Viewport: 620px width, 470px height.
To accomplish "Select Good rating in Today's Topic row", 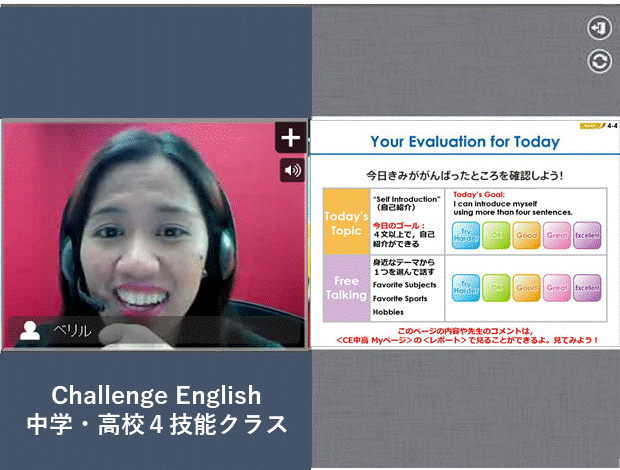I will [x=526, y=235].
